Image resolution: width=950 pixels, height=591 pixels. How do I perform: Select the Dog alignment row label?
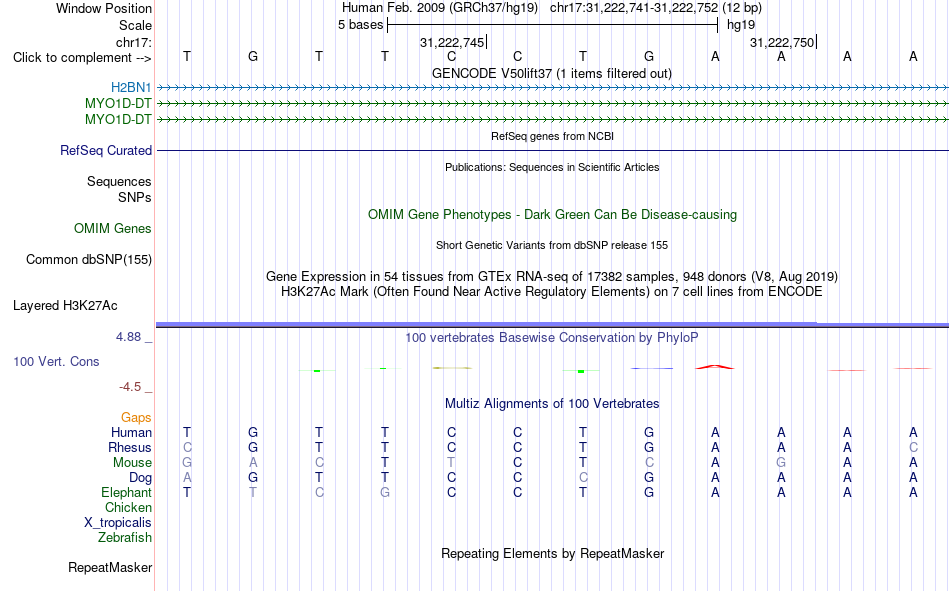click(140, 478)
